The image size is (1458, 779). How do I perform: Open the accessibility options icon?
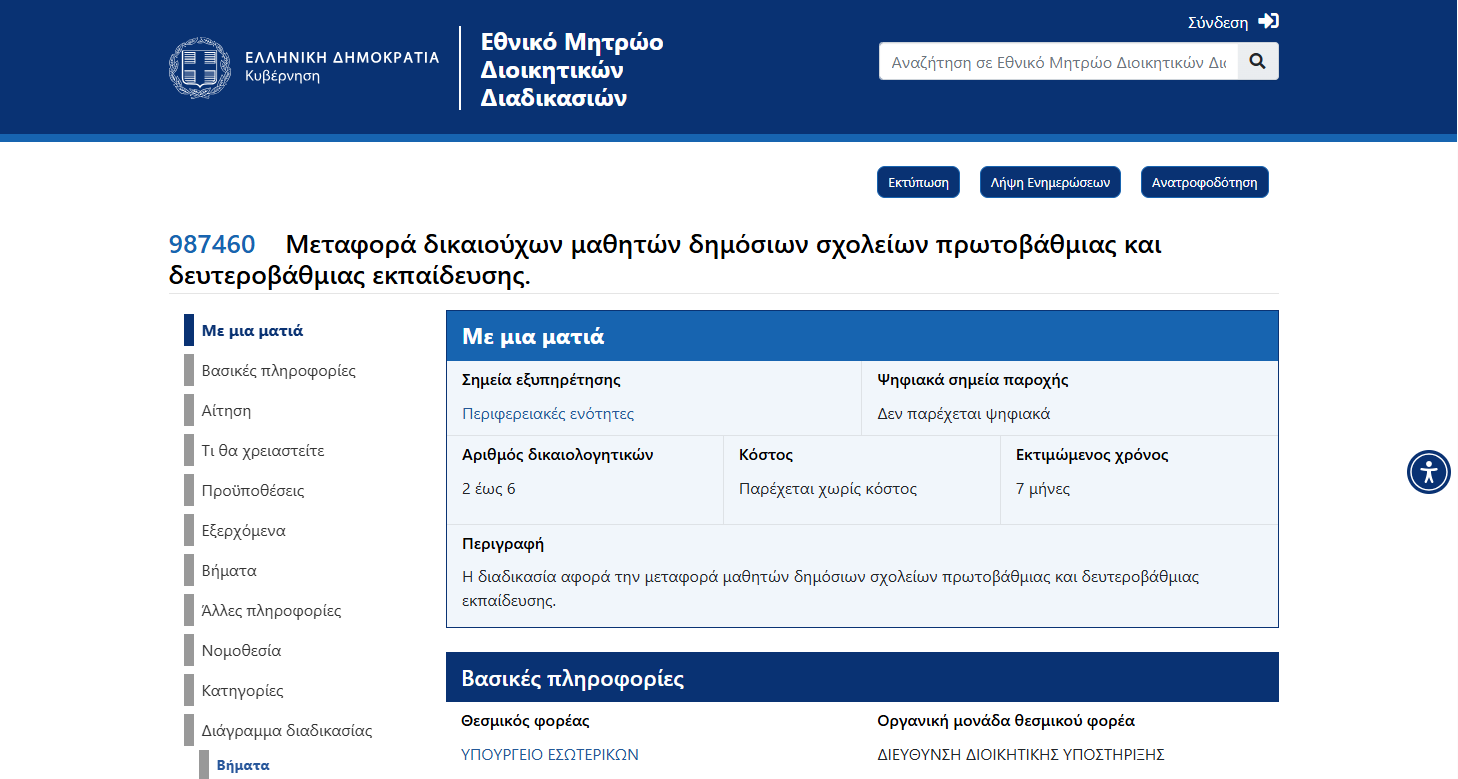pos(1428,471)
